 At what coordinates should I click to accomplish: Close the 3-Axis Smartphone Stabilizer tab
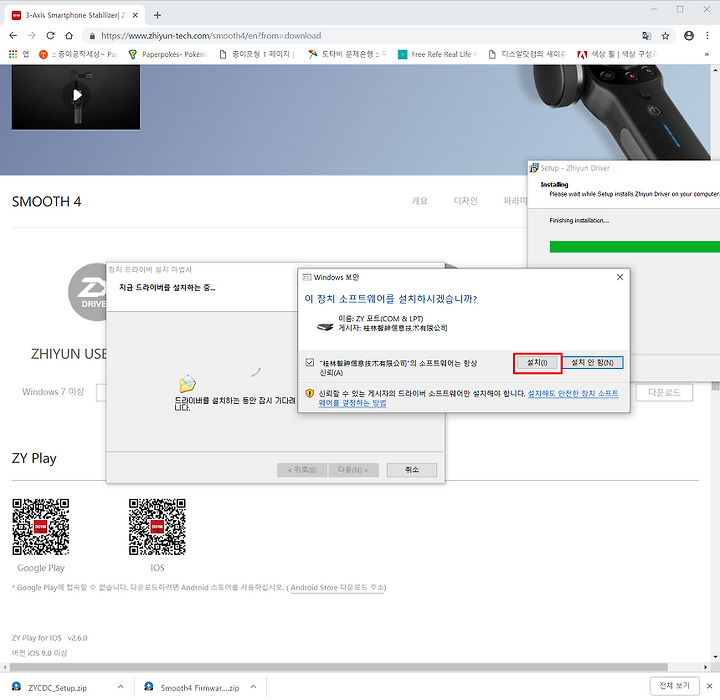[135, 15]
